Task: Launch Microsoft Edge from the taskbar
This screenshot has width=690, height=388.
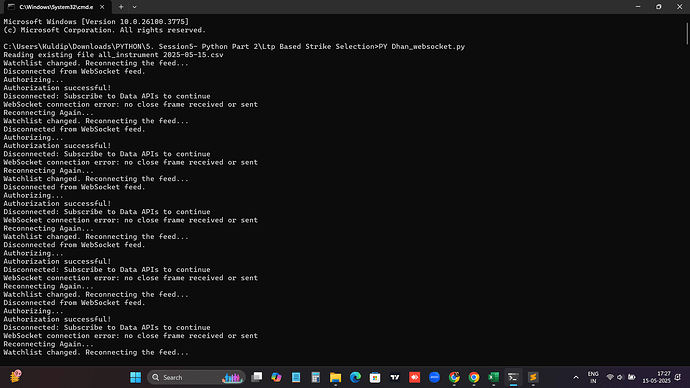Action: pos(355,377)
